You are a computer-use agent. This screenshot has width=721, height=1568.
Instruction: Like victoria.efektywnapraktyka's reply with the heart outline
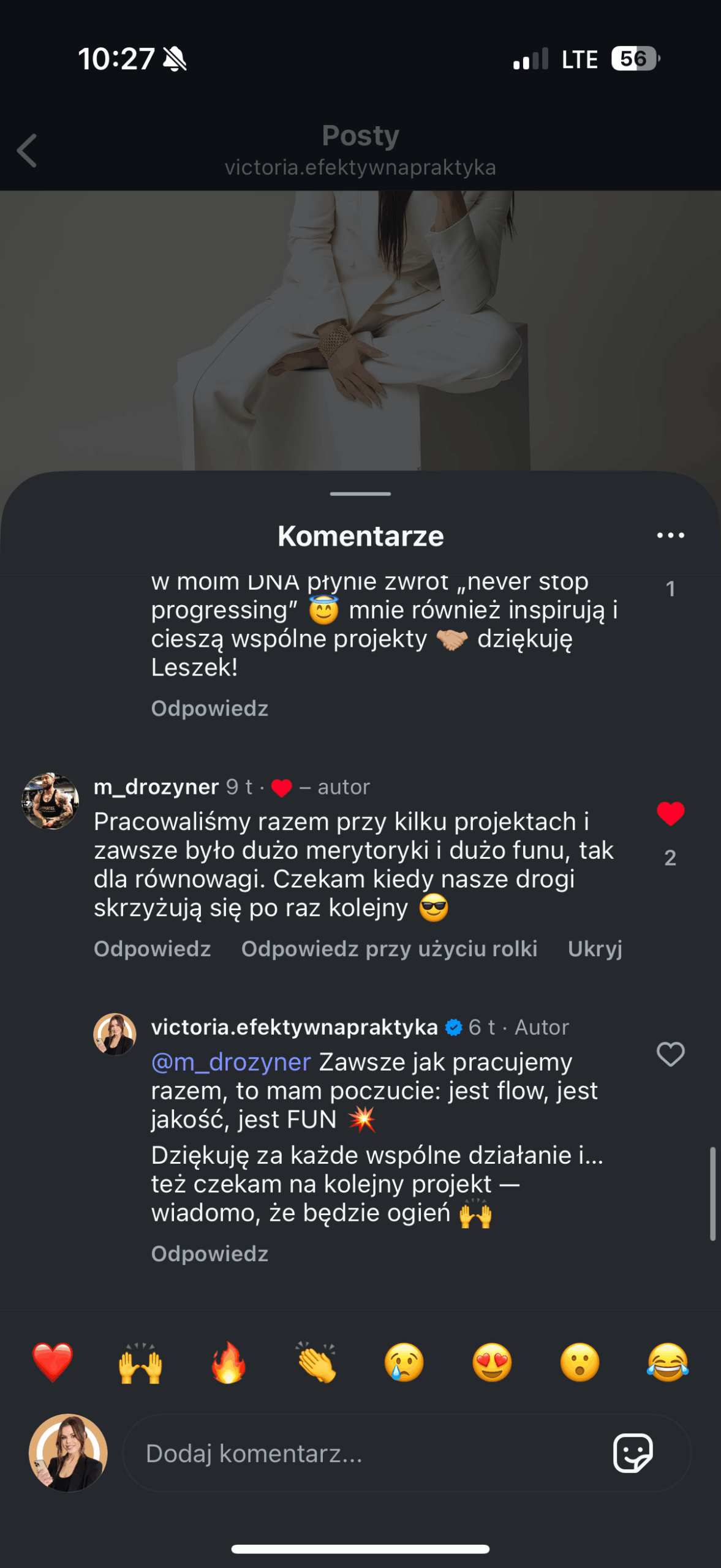(670, 1055)
